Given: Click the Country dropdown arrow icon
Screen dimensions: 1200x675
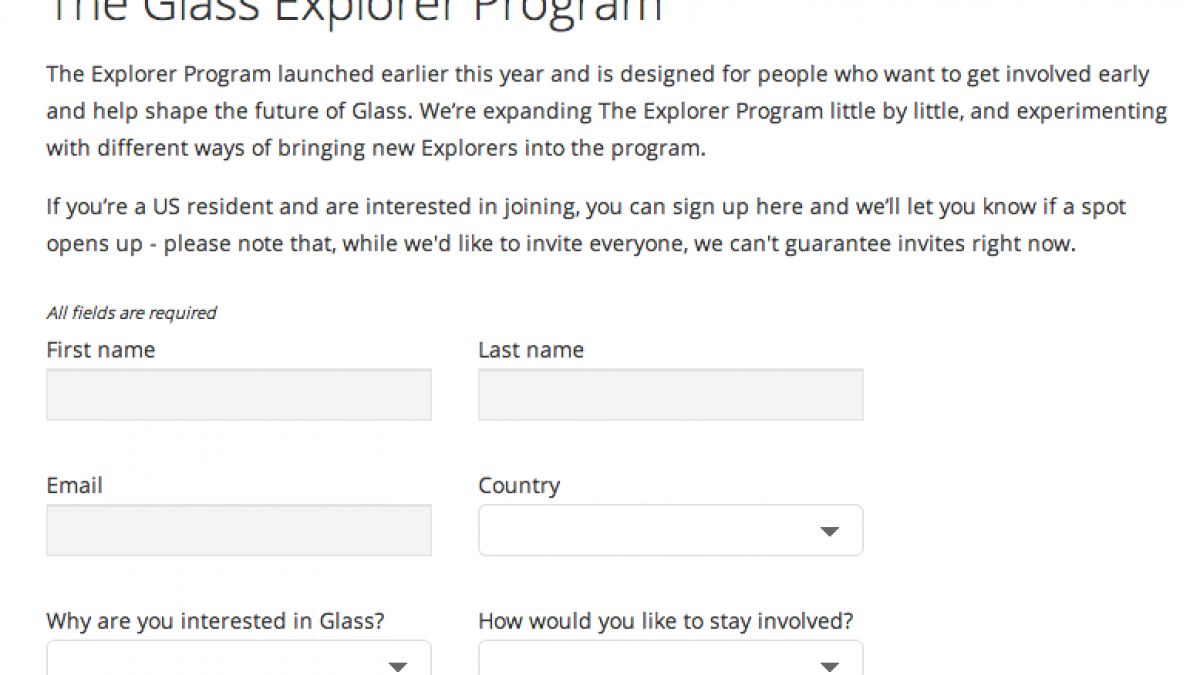Looking at the screenshot, I should pos(829,531).
